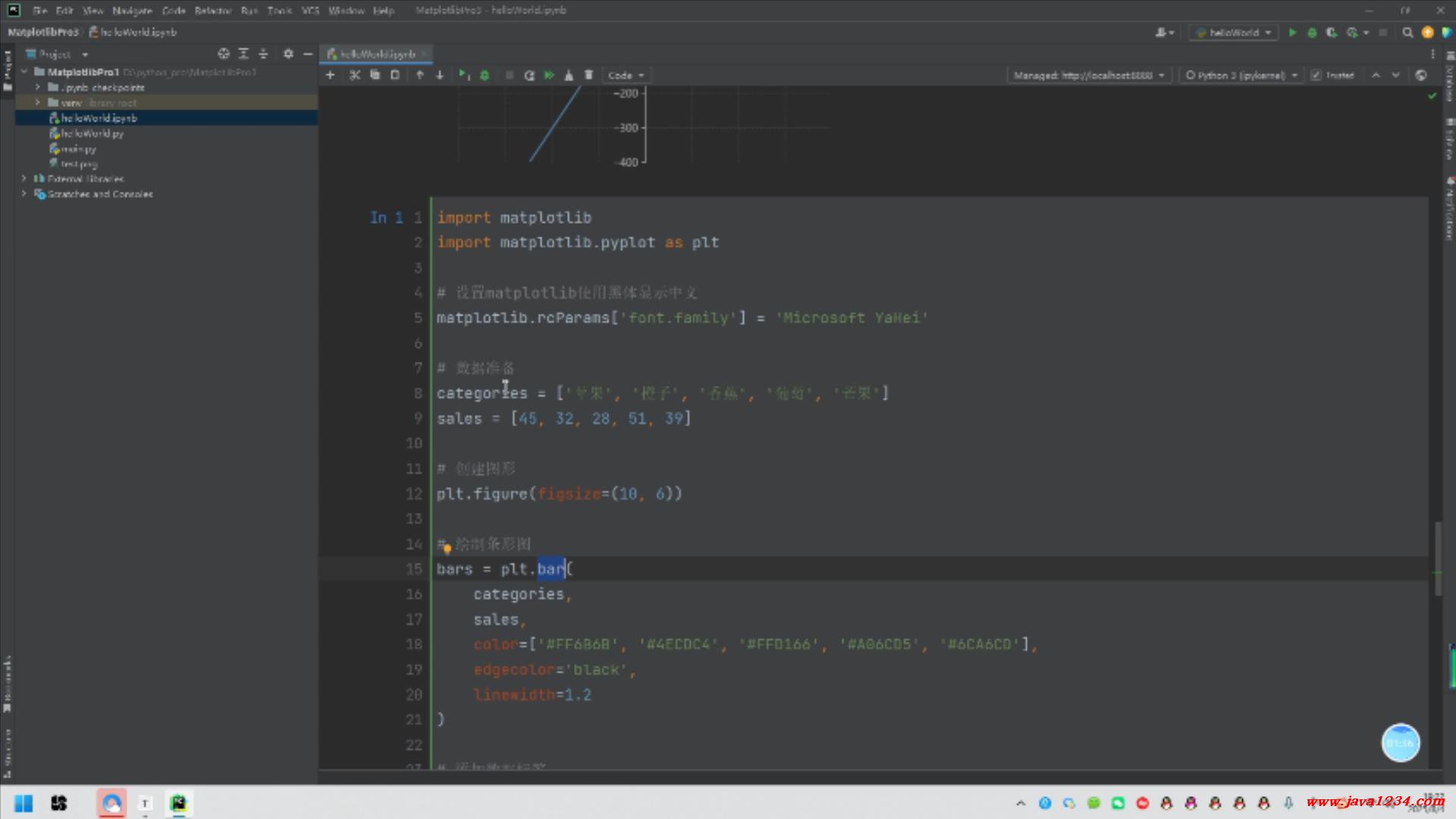Open Windows Start button on taskbar
The height and width of the screenshot is (819, 1456).
(x=24, y=803)
